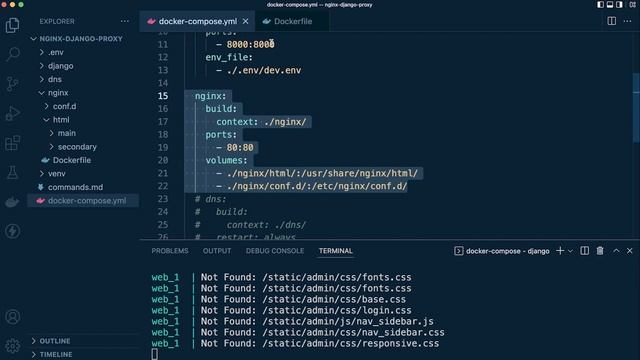
Task: Expand the django folder
Action: pyautogui.click(x=60, y=66)
